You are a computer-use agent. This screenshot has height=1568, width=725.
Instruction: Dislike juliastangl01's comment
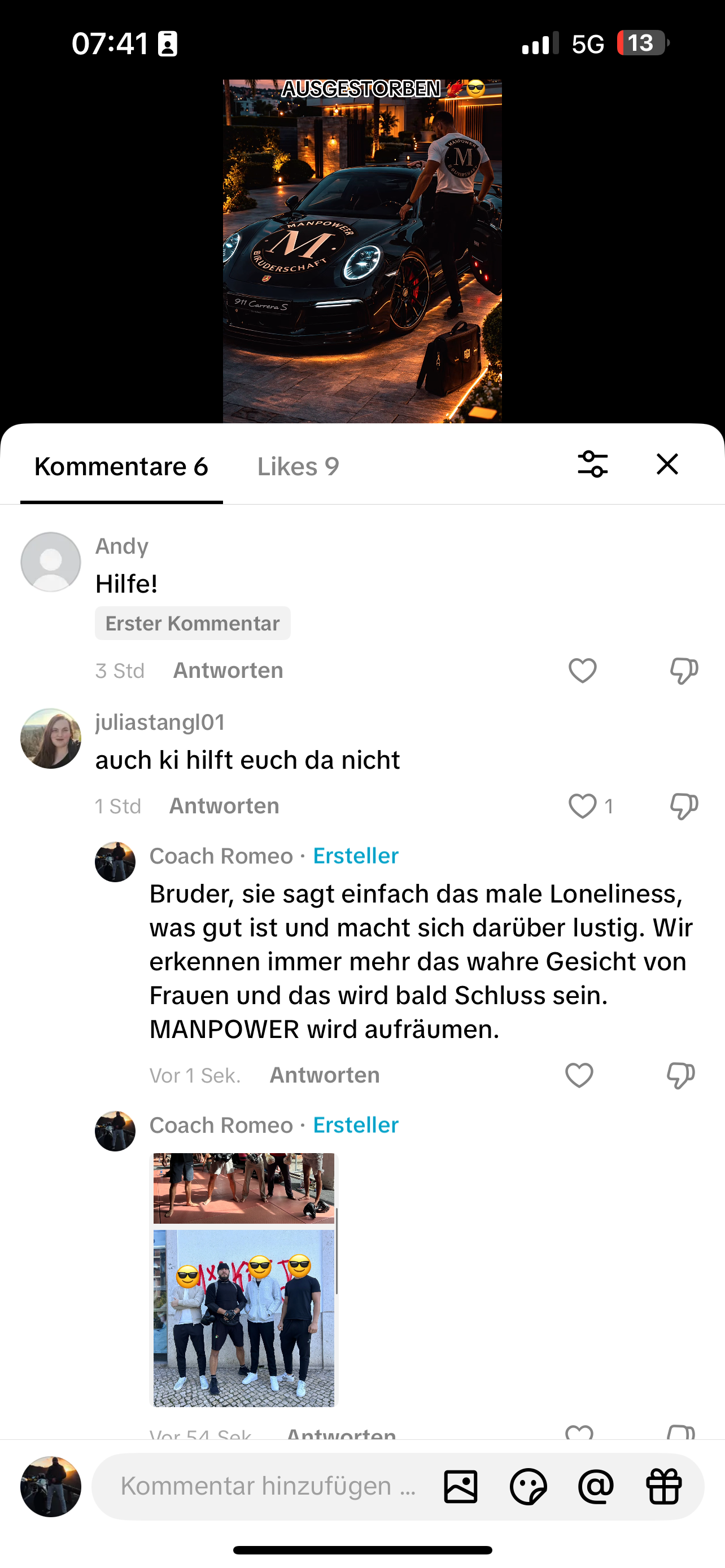coord(683,807)
